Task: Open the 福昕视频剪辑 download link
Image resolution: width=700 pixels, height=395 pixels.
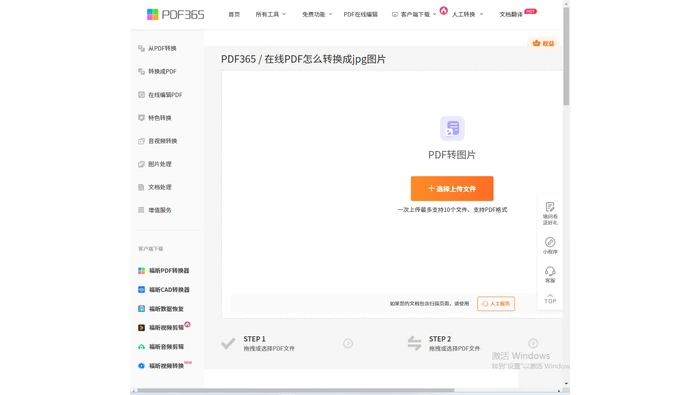Action: click(166, 328)
